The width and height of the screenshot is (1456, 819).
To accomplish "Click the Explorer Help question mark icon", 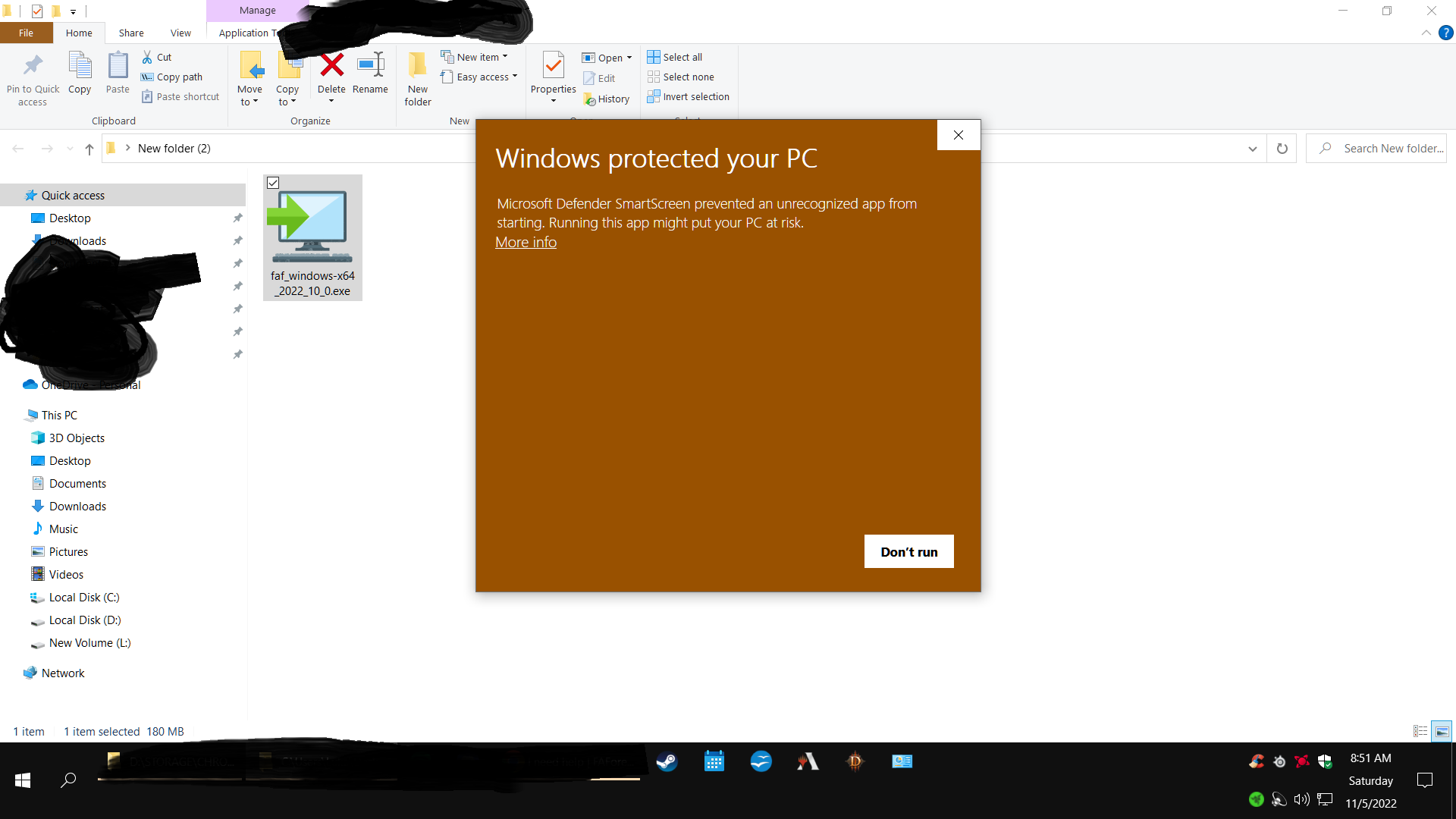I will (1445, 33).
